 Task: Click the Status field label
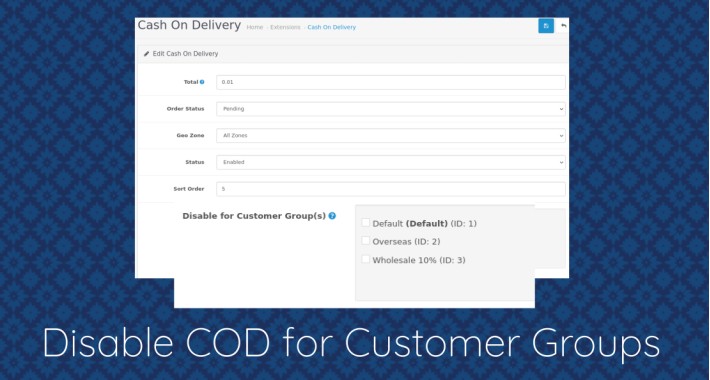(195, 162)
